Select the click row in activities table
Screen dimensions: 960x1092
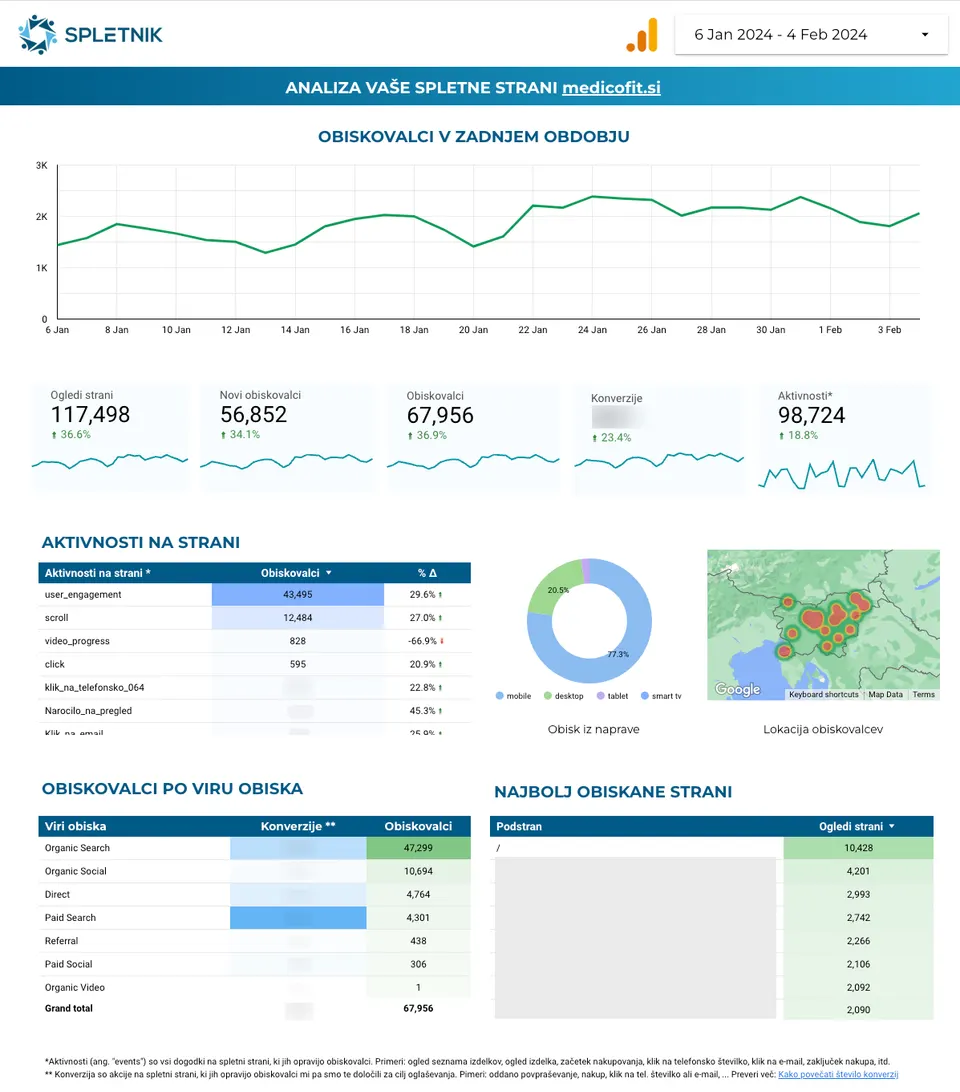tap(254, 664)
